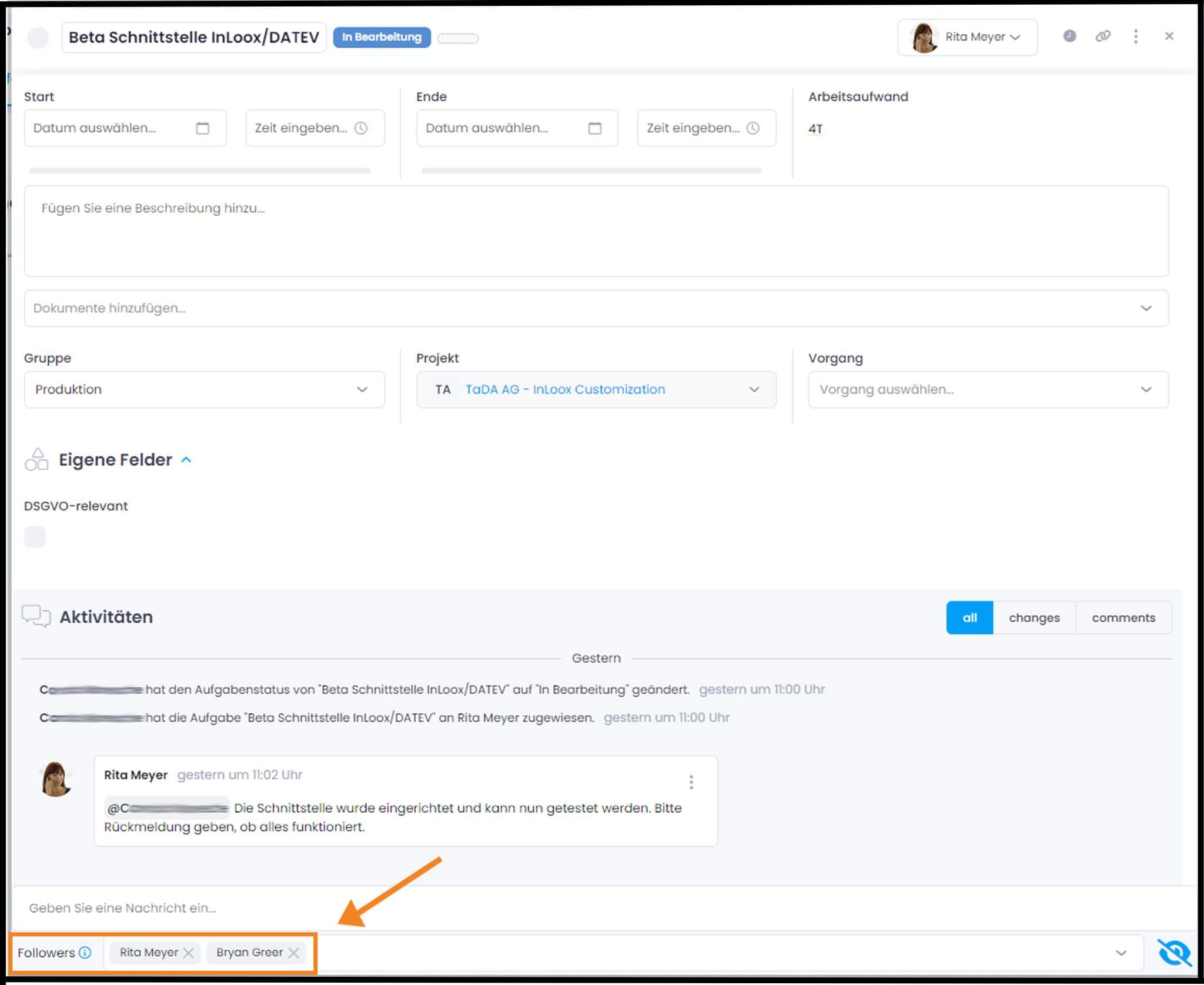
Task: Open the Rita Meyer assignee dropdown
Action: click(x=967, y=37)
